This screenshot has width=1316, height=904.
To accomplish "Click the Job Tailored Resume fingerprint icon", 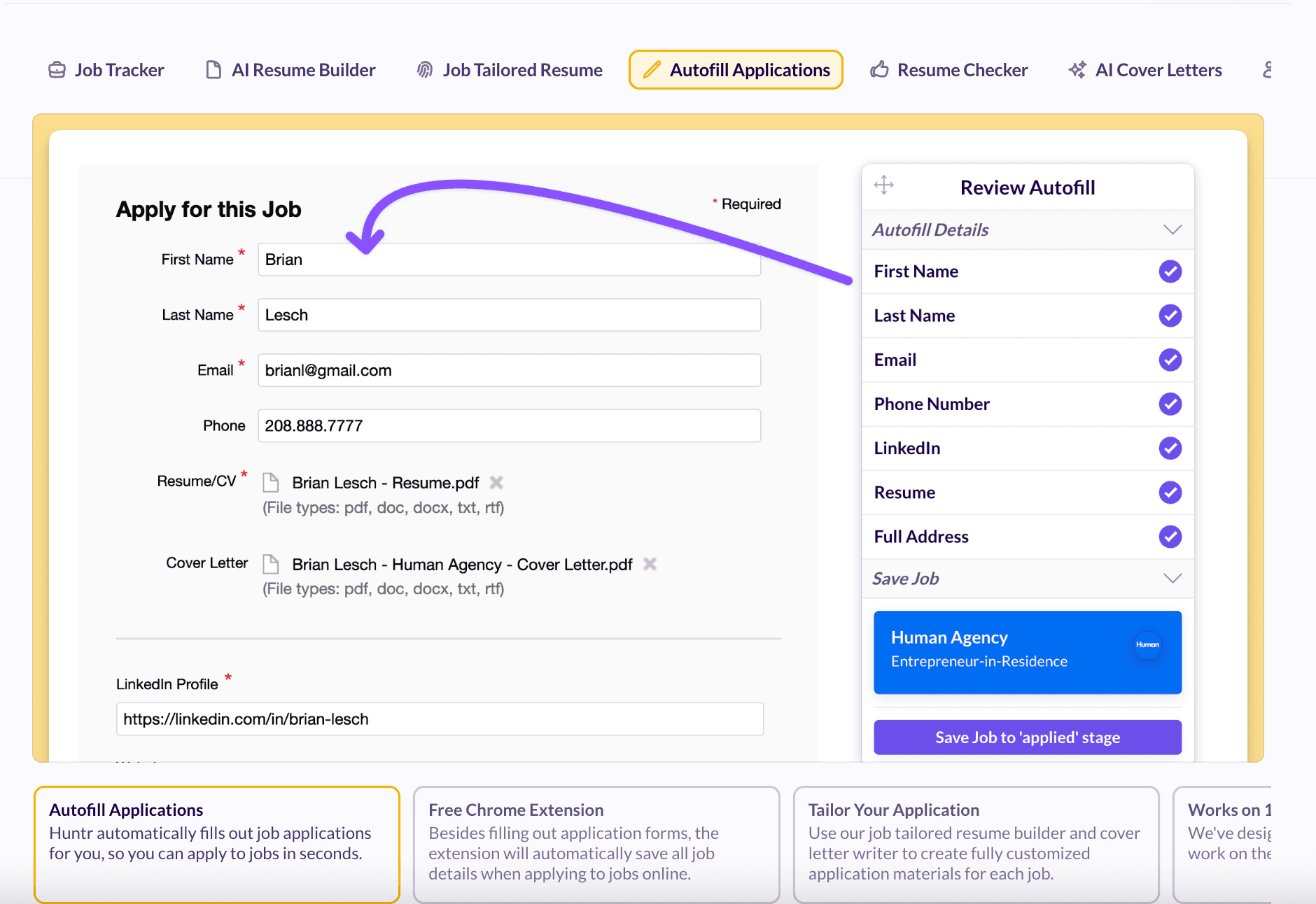I will click(425, 70).
